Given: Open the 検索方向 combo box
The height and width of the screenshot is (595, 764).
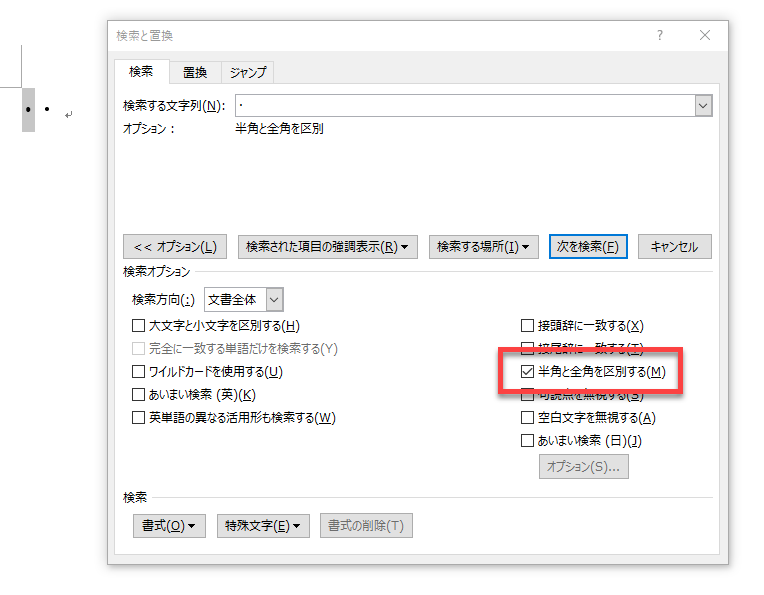Looking at the screenshot, I should point(244,299).
